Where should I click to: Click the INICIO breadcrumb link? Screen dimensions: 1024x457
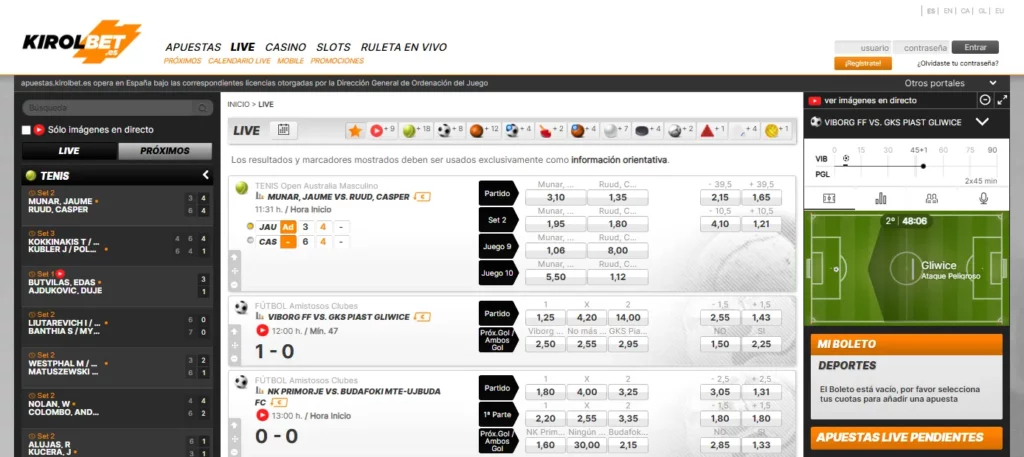click(238, 104)
